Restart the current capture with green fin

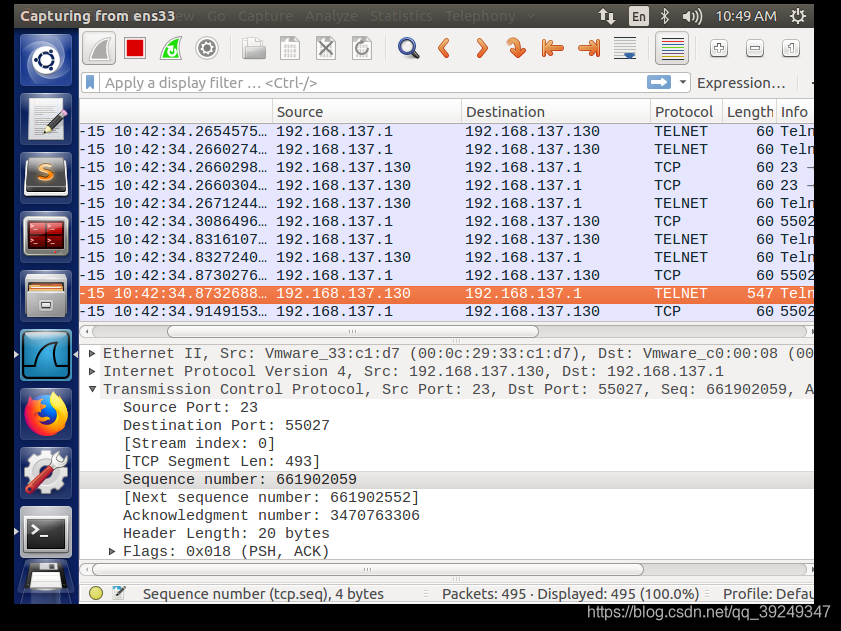(x=171, y=48)
